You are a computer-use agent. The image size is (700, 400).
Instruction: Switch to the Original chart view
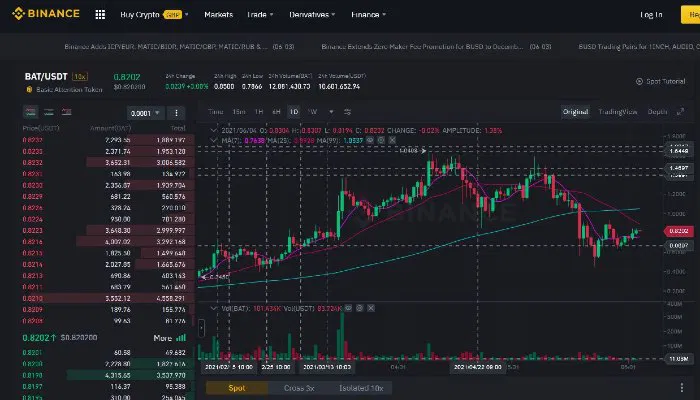point(575,112)
